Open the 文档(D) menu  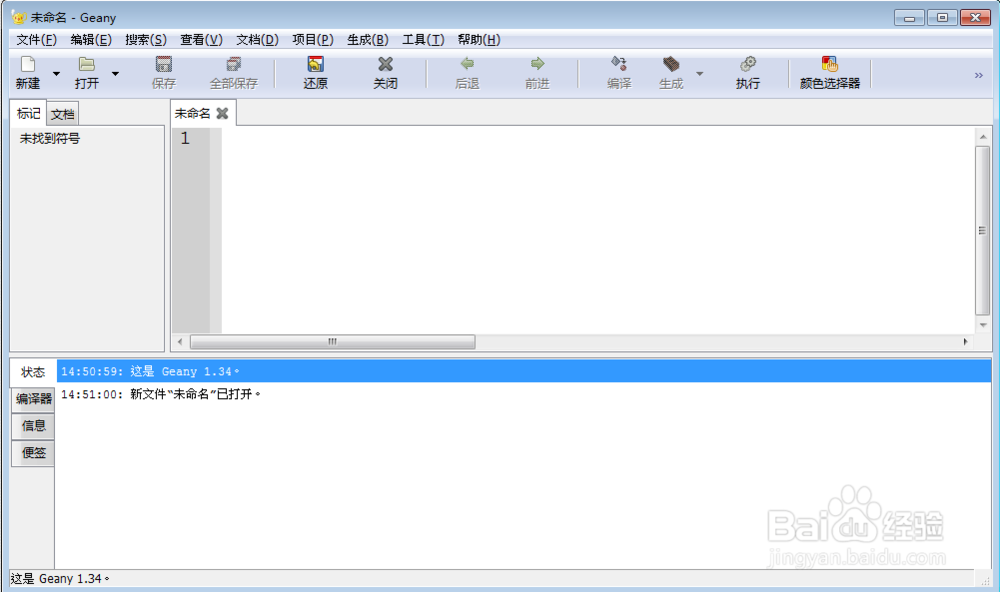point(257,40)
